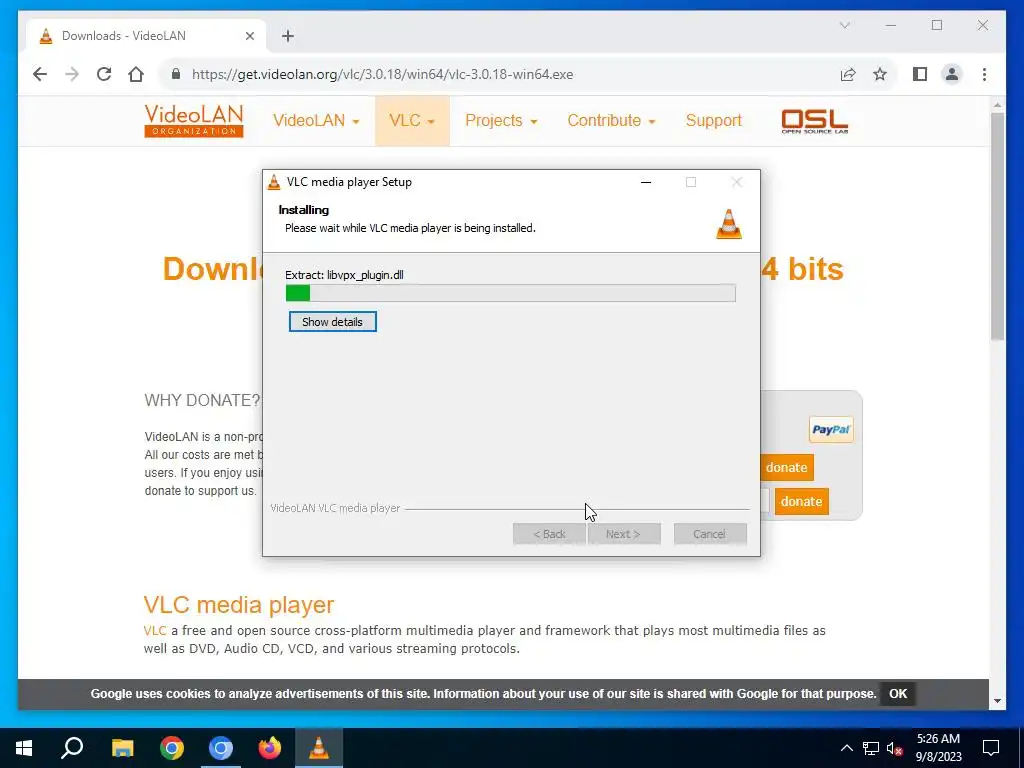Go back using Chrome's back arrow
Screen dimensions: 1024x768
40,74
